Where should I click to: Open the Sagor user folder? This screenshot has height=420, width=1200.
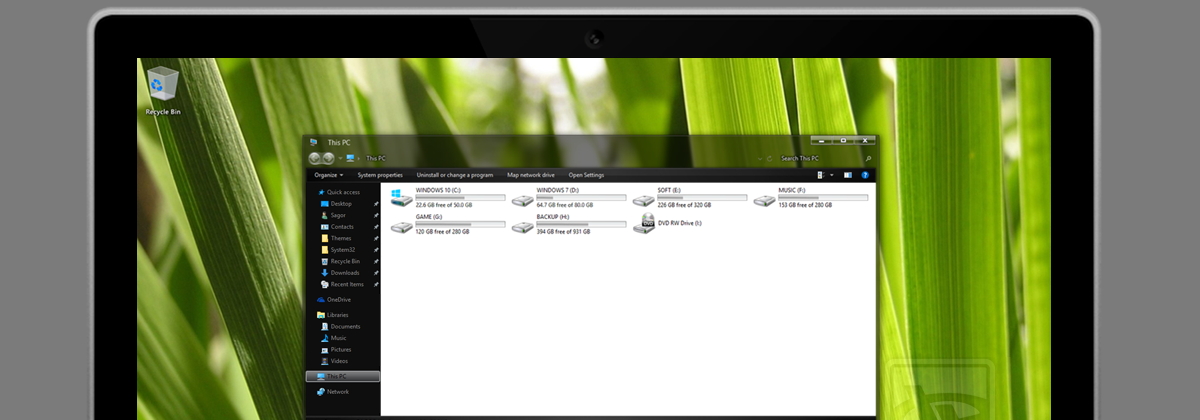(x=334, y=215)
